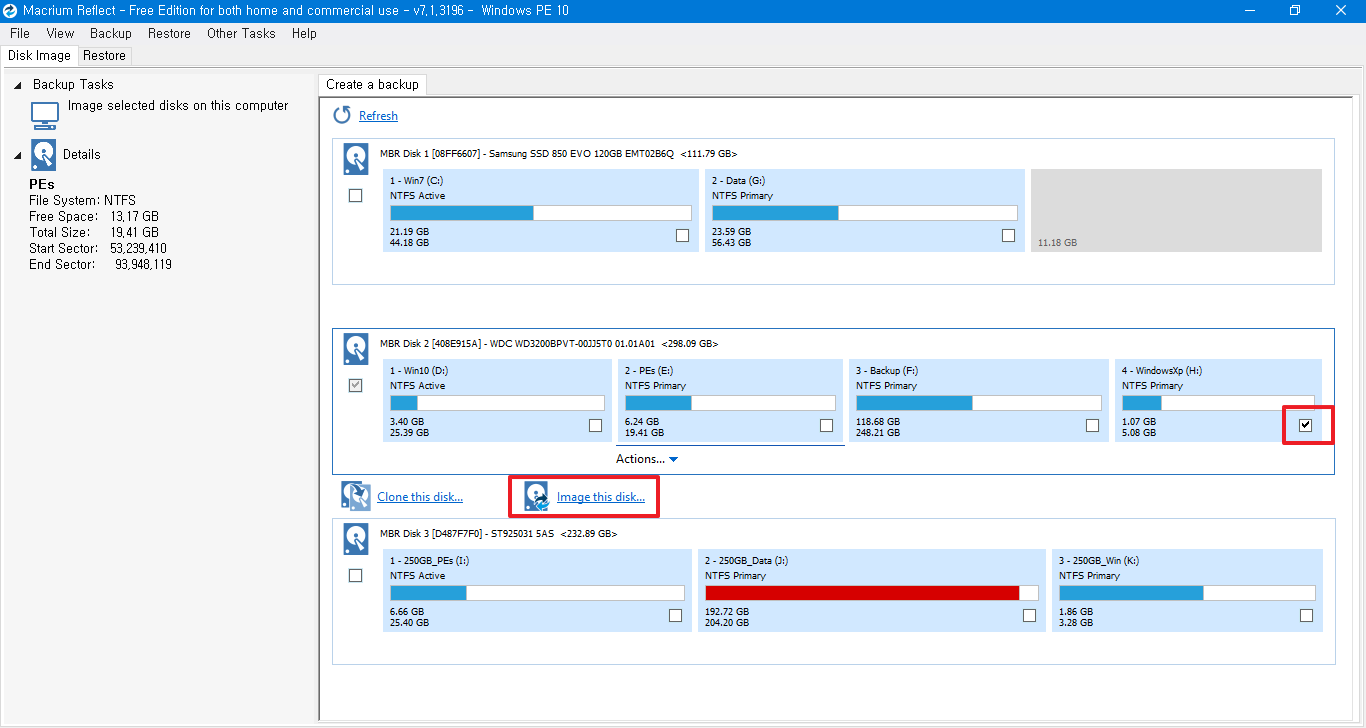Click the red 250GB_Data (J:) usage bar
Screen dimensions: 1366x728
872,593
